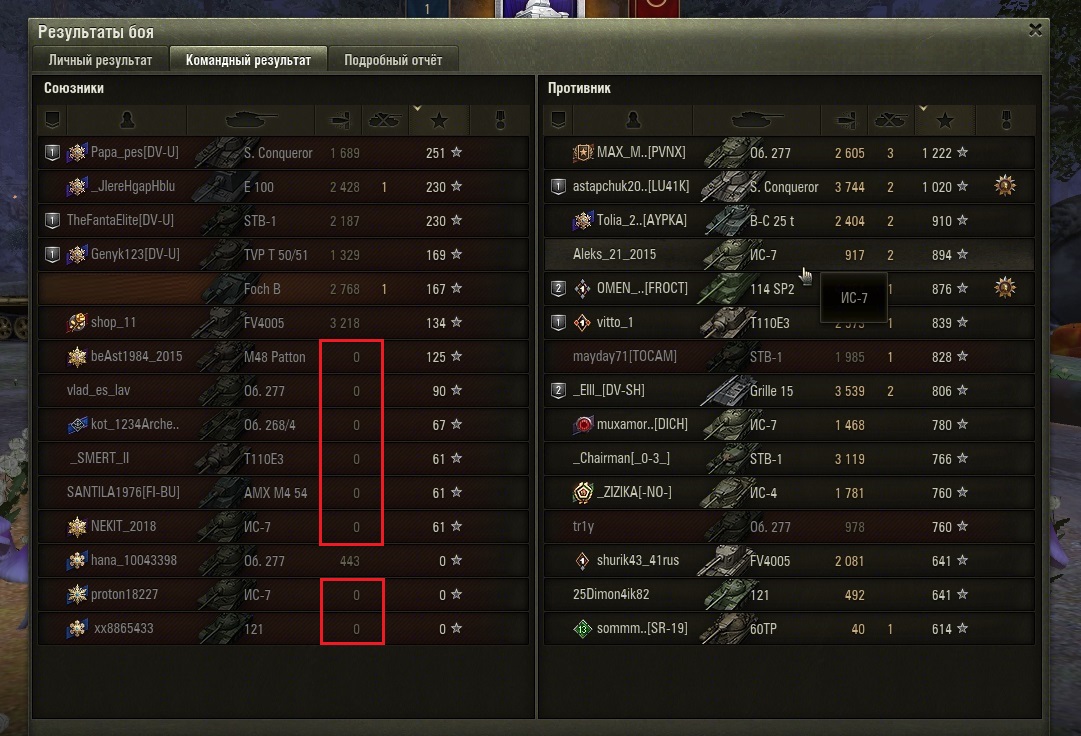
Task: Sort enemies by tank type icon
Action: point(756,121)
